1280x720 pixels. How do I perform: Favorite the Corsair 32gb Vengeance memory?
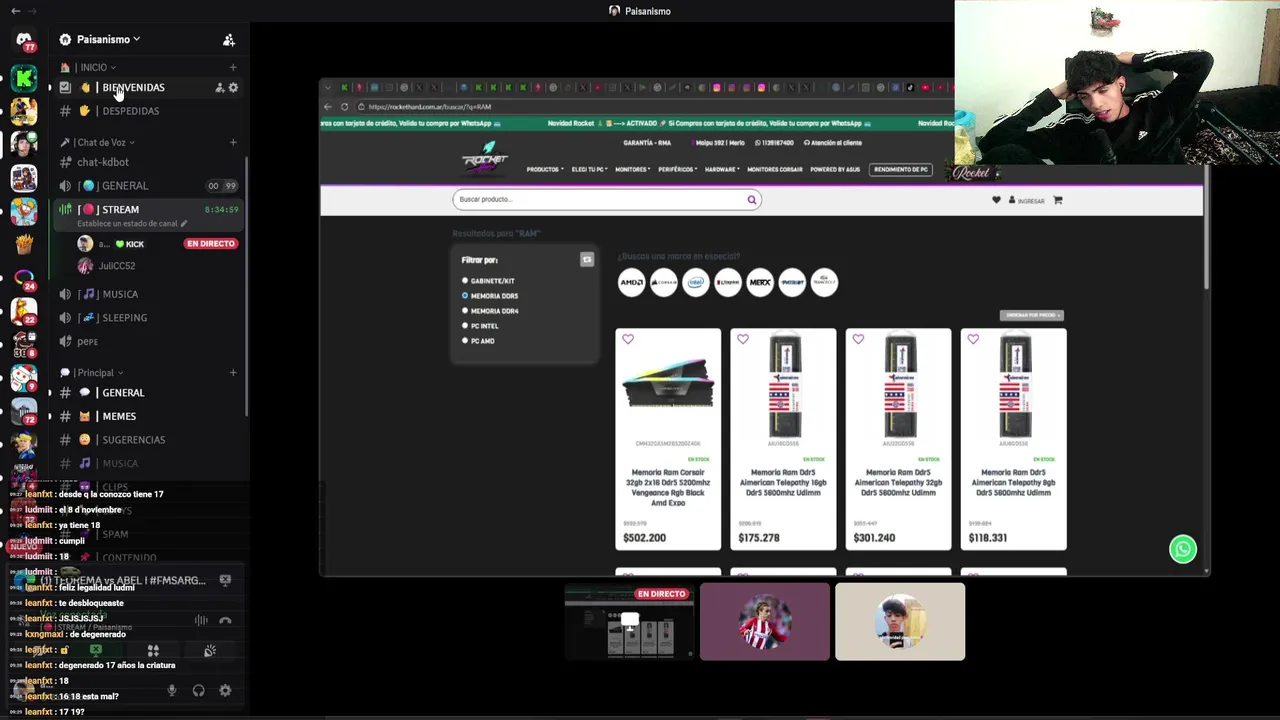pyautogui.click(x=628, y=339)
